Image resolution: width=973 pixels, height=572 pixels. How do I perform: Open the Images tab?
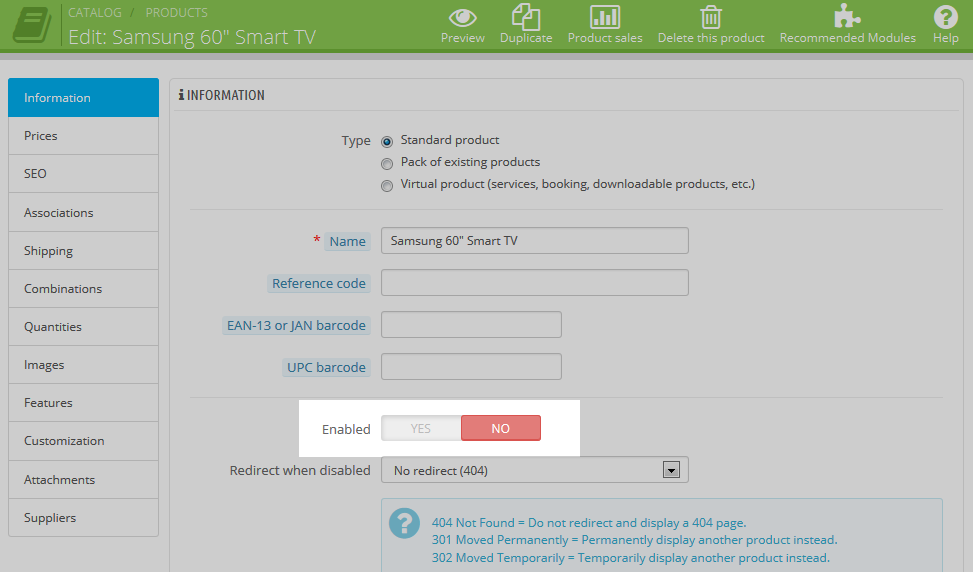click(83, 365)
